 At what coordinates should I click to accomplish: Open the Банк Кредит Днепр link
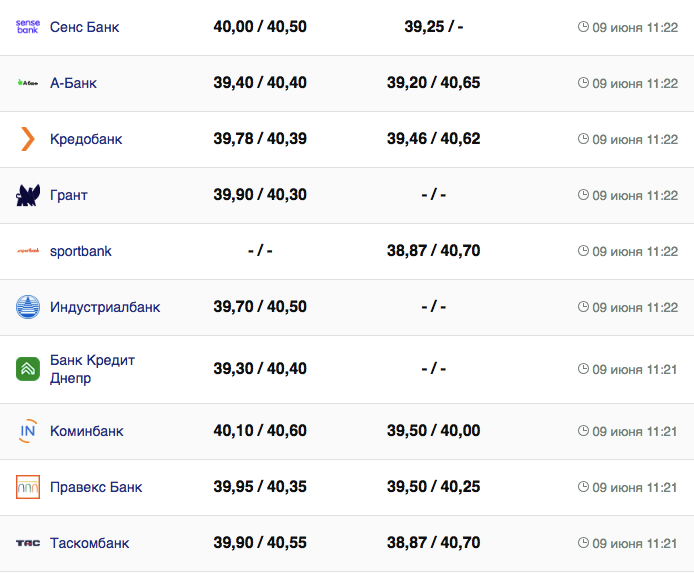point(92,369)
